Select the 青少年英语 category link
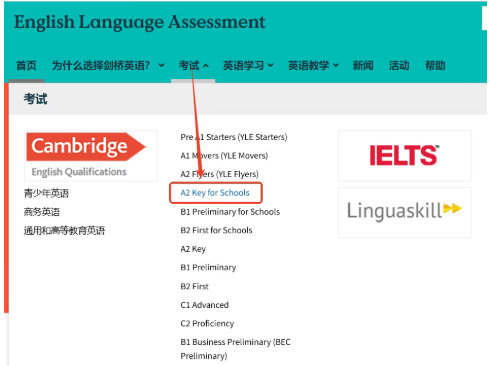This screenshot has width=490, height=366. click(x=46, y=193)
